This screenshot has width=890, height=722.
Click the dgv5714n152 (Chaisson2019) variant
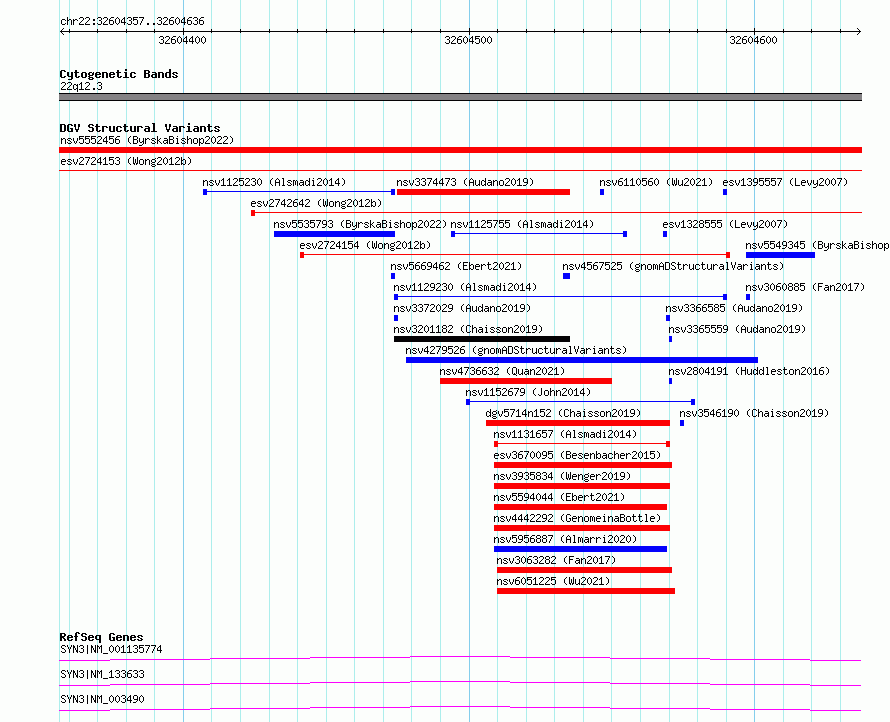coord(578,423)
